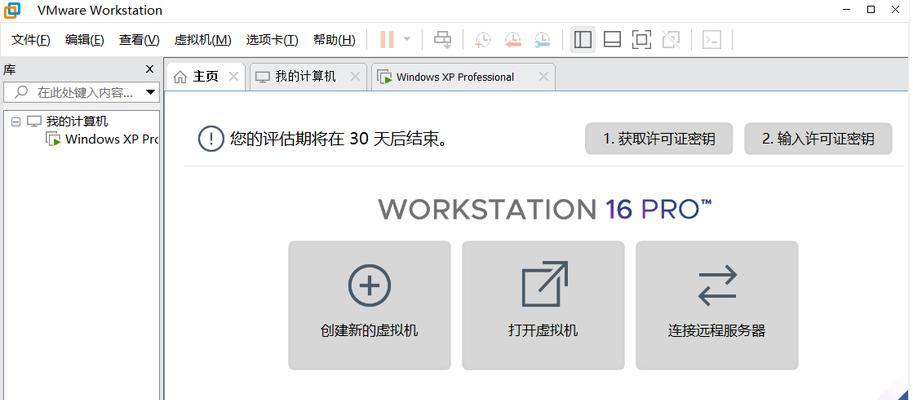Select Windows XP Pro in library tree
This screenshot has width=913, height=400.
[111, 139]
